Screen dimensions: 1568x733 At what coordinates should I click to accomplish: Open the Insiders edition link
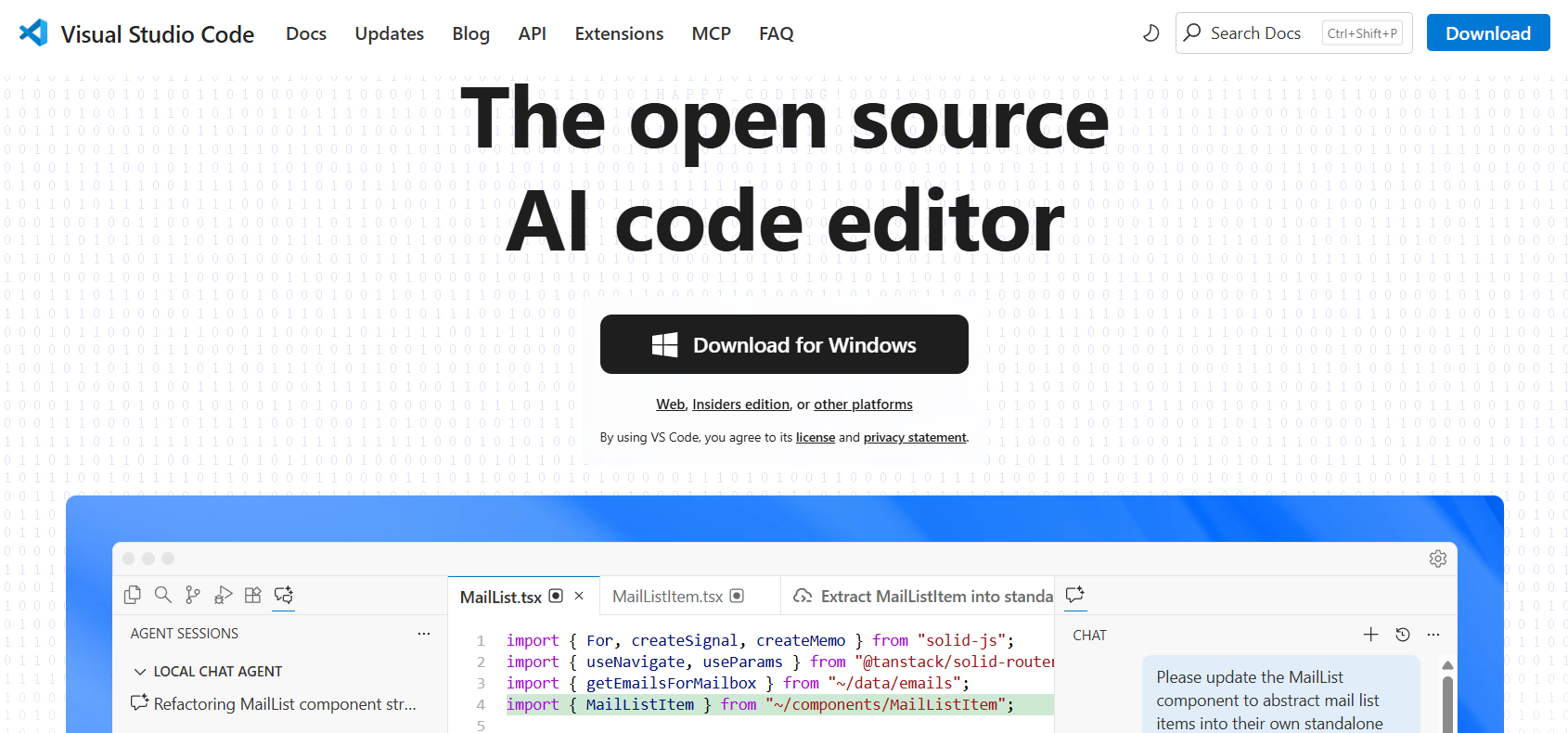point(740,405)
